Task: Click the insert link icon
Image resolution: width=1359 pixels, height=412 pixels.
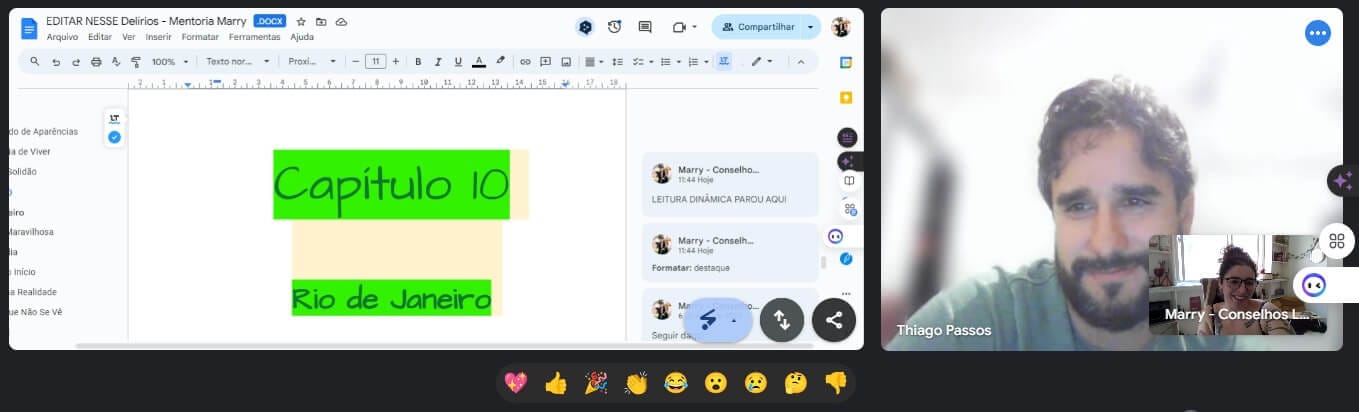Action: click(x=525, y=62)
